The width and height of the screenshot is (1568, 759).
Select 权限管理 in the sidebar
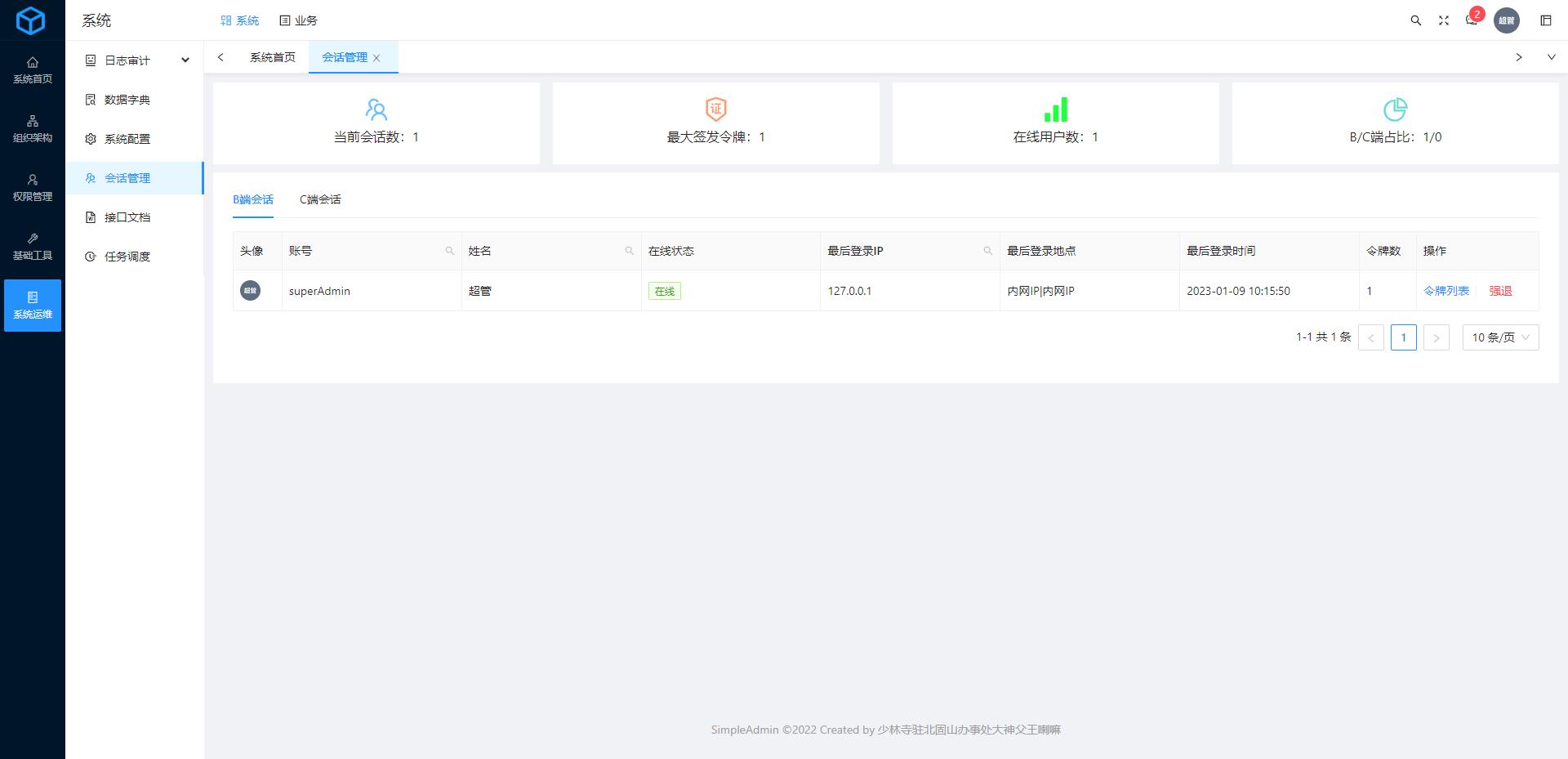(x=32, y=187)
